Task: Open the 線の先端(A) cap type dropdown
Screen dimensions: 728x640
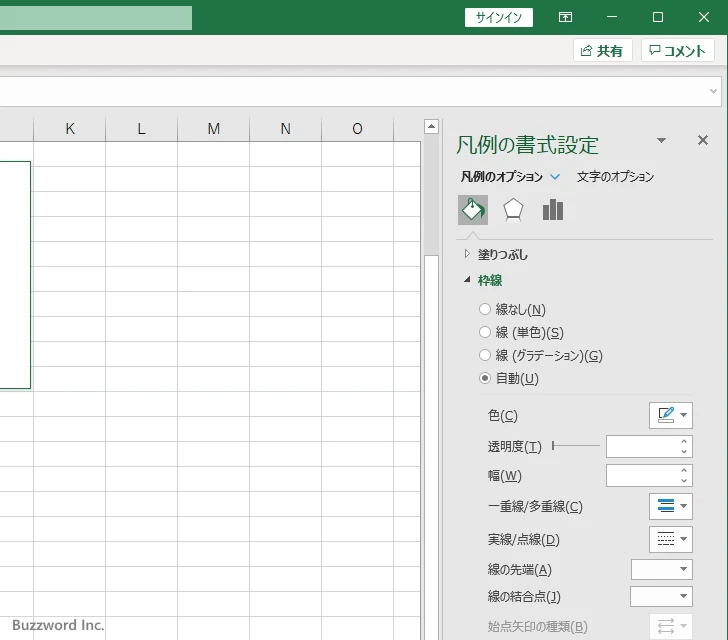Action: point(662,569)
